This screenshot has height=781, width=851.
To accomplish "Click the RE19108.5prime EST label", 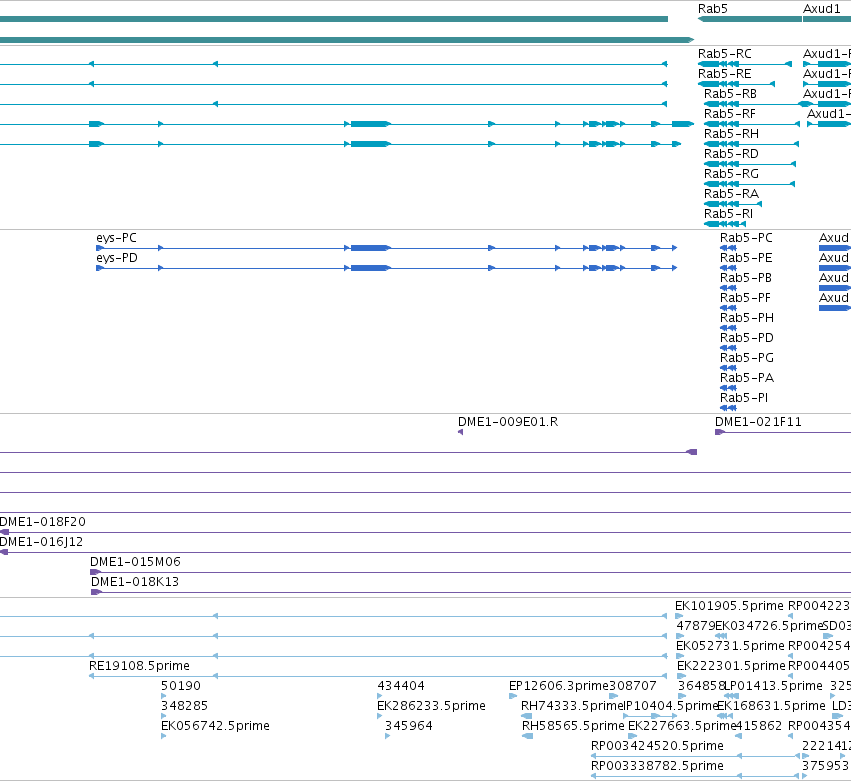I will 139,667.
